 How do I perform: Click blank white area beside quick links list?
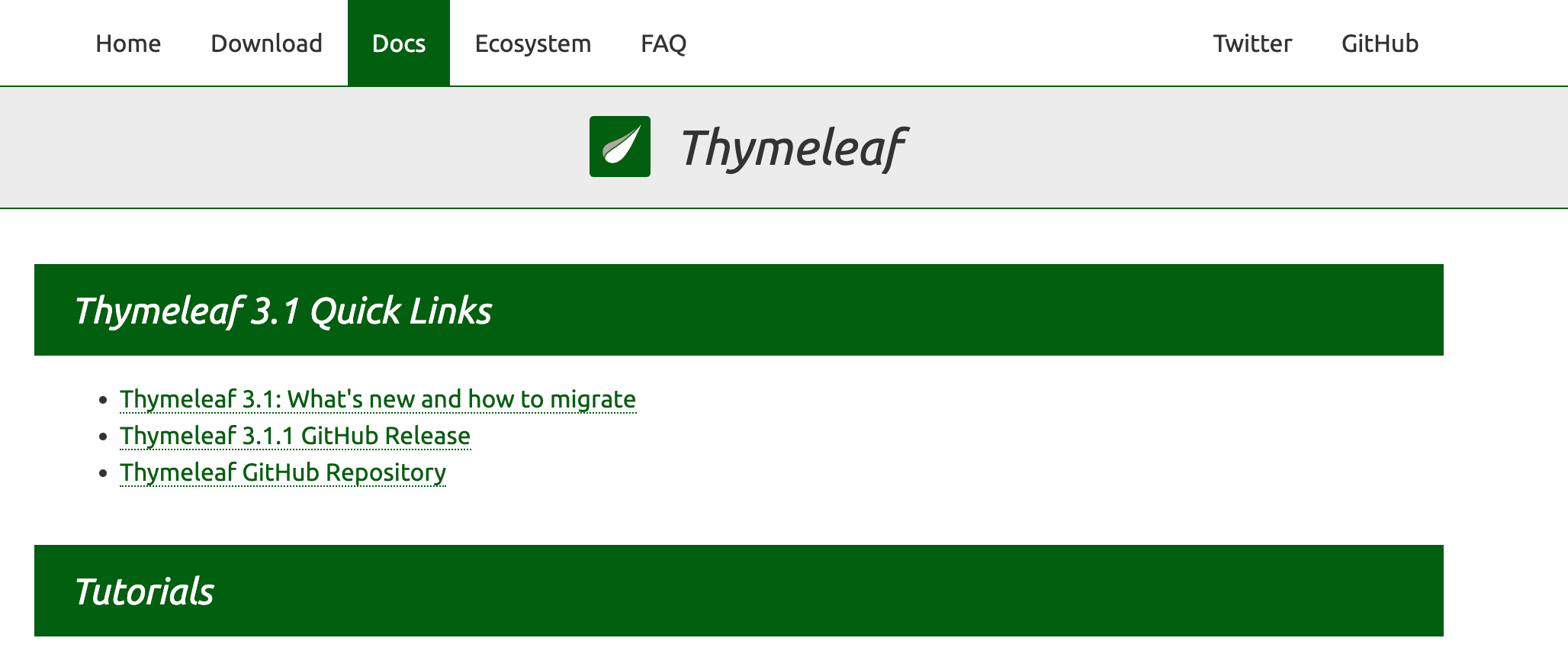pyautogui.click(x=1030, y=437)
